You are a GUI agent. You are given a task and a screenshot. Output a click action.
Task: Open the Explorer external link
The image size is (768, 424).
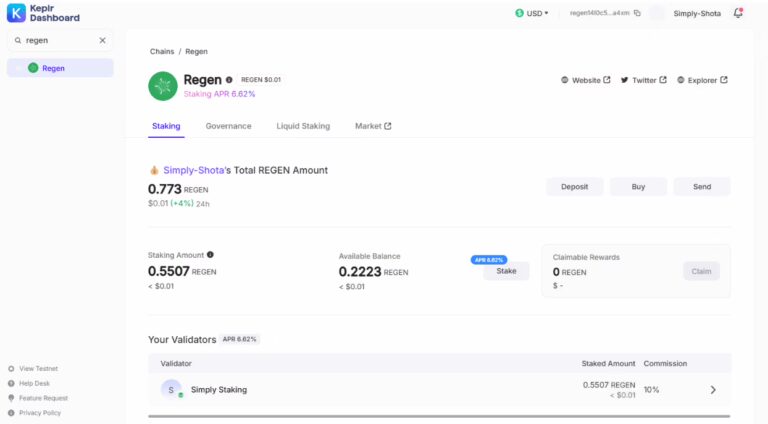(x=702, y=80)
